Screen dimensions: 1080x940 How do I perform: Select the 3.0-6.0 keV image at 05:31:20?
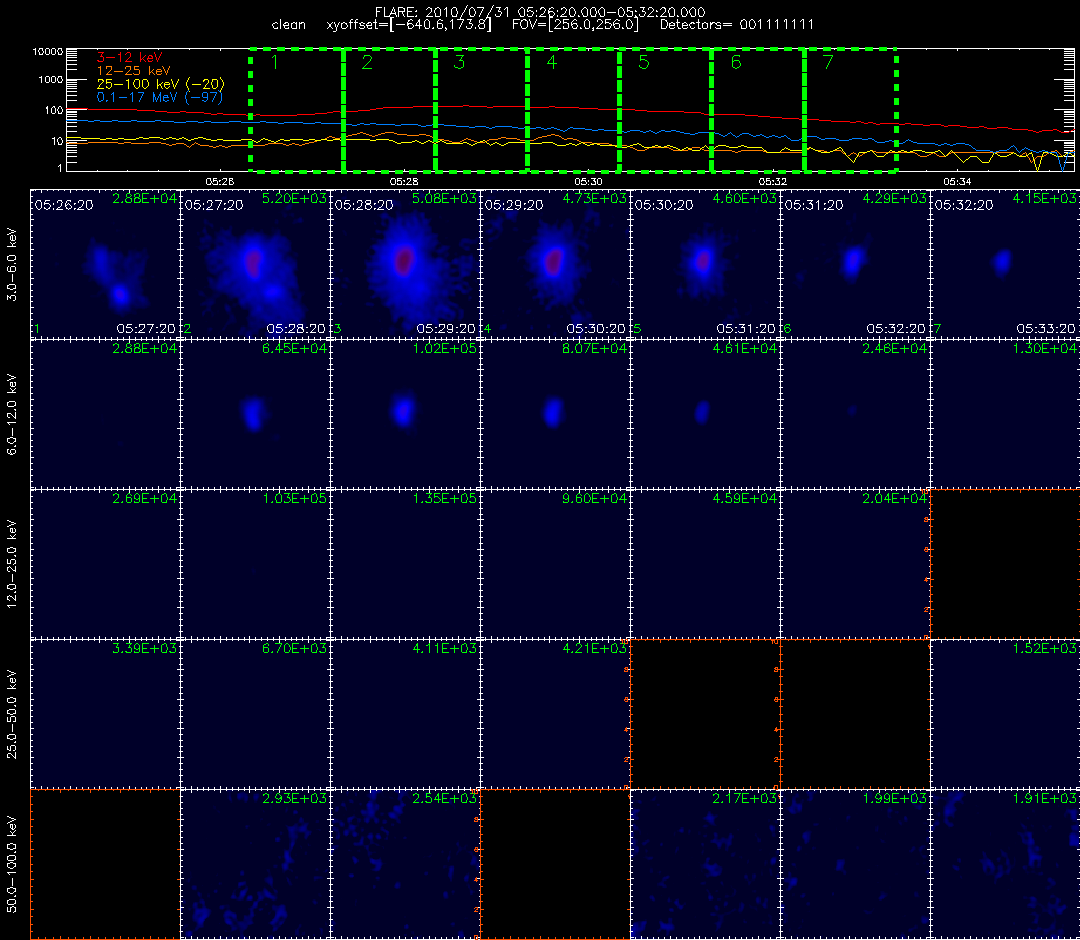(x=856, y=264)
